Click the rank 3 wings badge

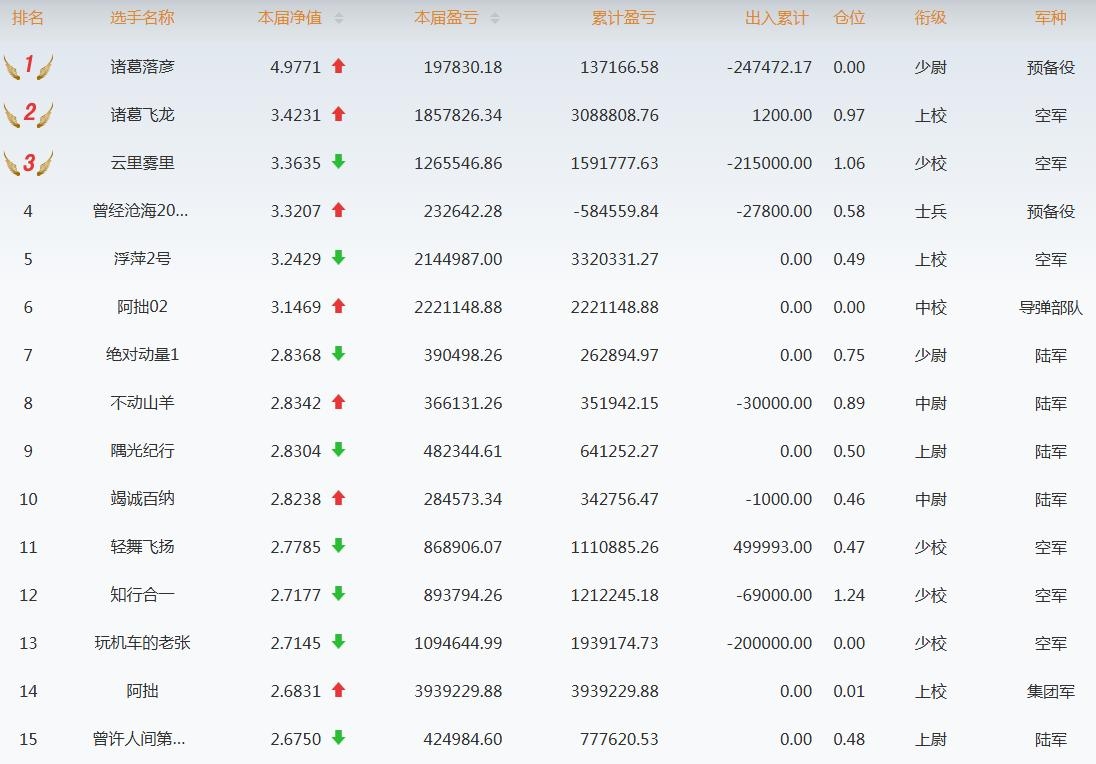click(x=28, y=163)
